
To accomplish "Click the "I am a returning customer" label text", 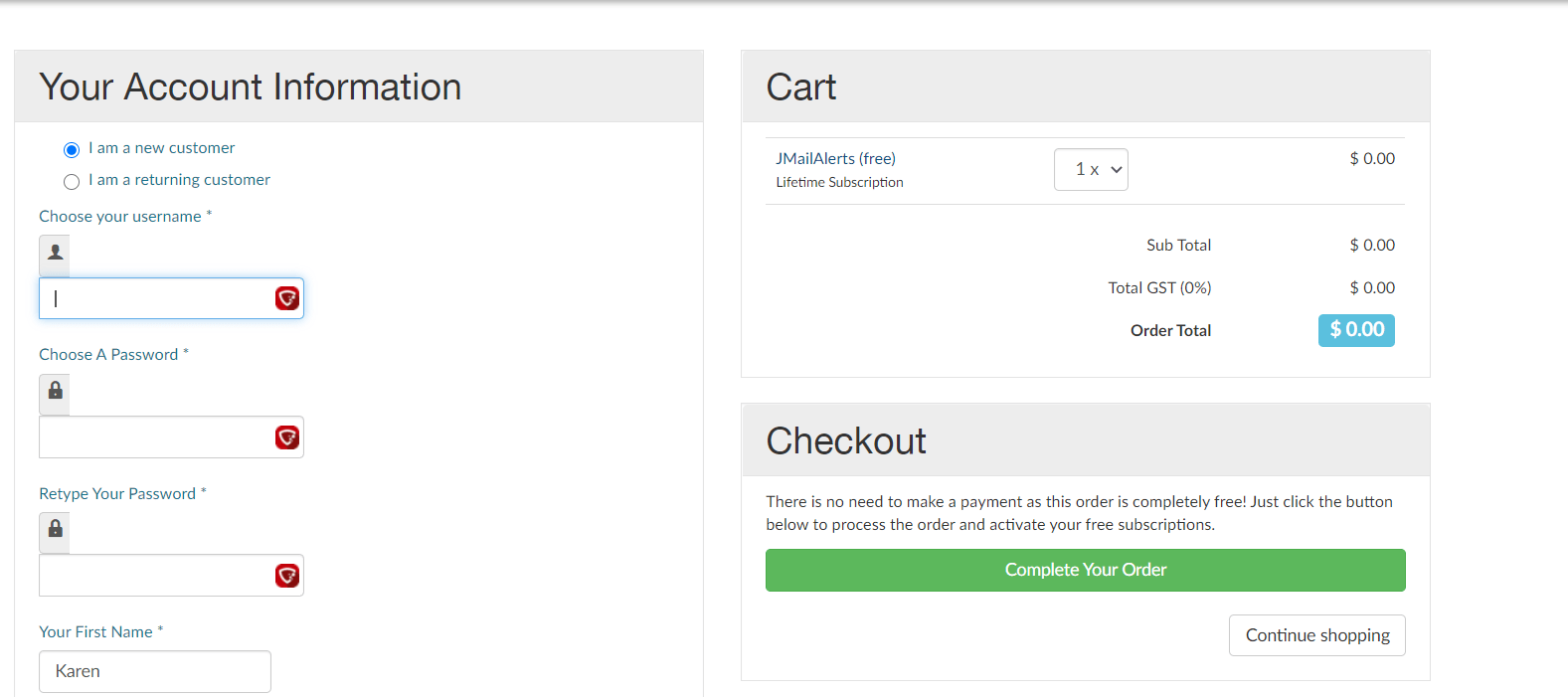I will [179, 180].
